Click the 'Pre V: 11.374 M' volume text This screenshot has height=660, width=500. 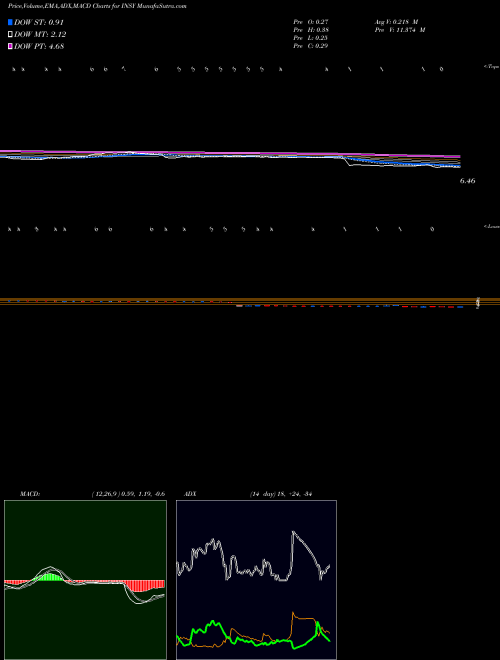pyautogui.click(x=400, y=30)
